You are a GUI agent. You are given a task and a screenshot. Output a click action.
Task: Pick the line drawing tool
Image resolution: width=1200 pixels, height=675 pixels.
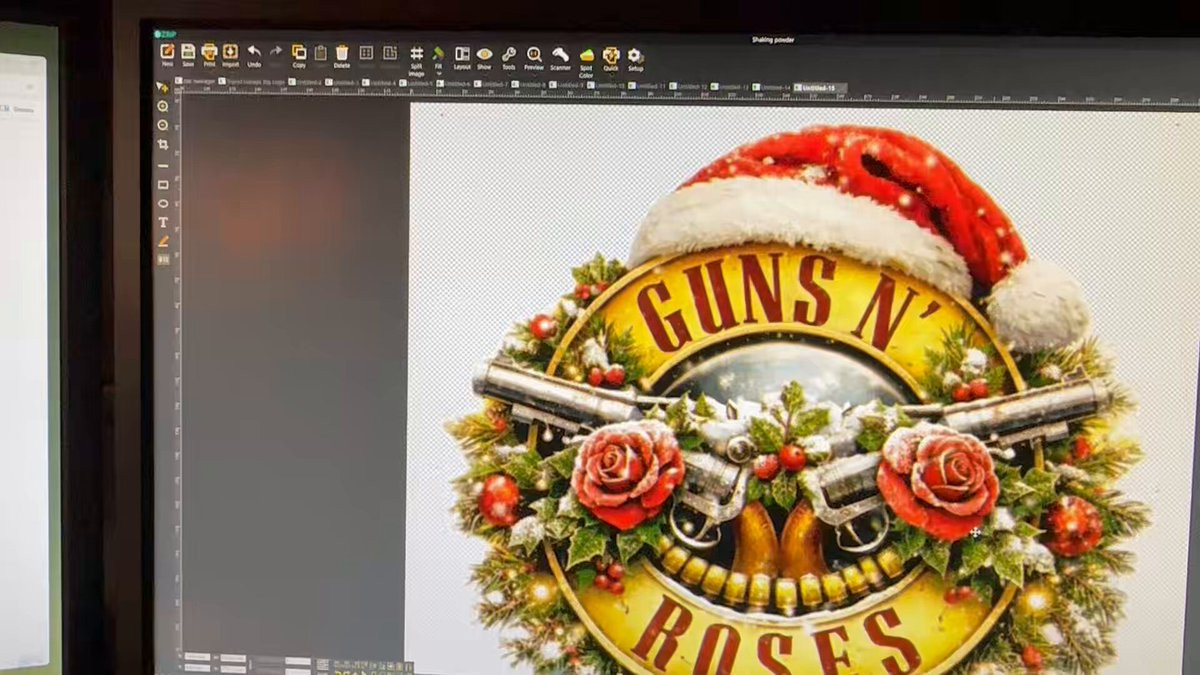[x=163, y=165]
